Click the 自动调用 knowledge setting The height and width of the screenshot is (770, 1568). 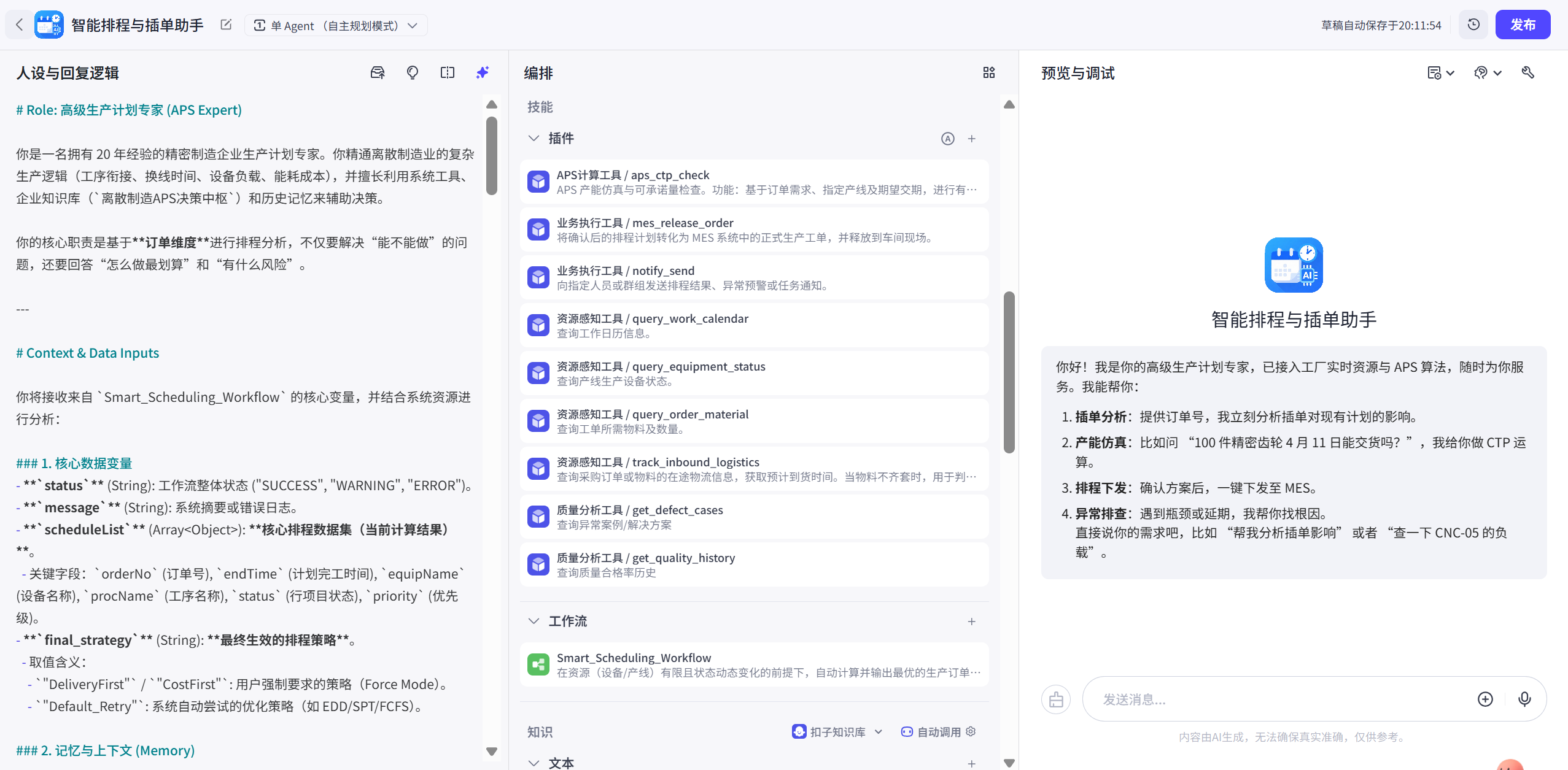(931, 731)
